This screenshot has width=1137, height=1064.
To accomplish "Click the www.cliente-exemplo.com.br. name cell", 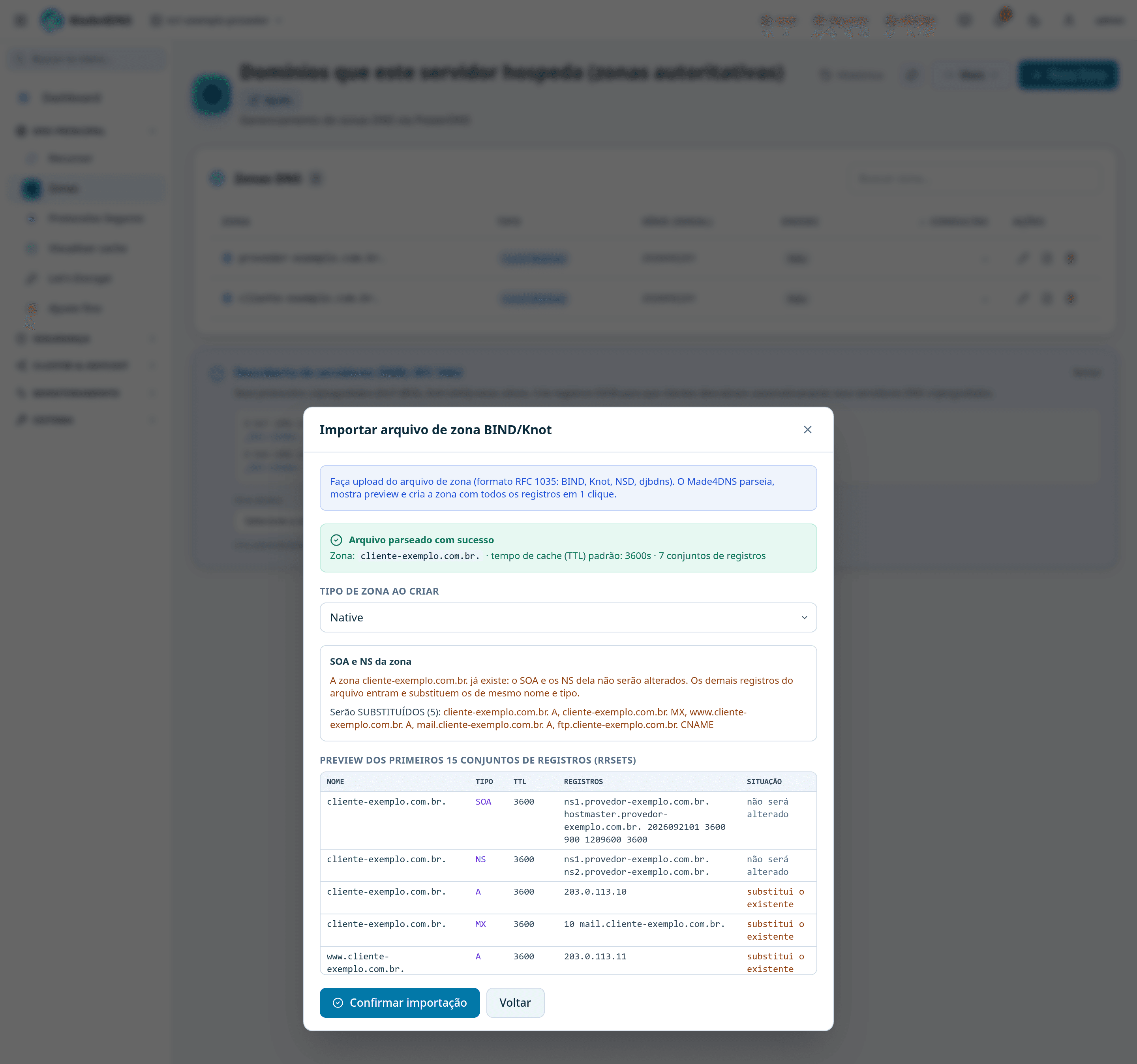I will click(x=366, y=963).
